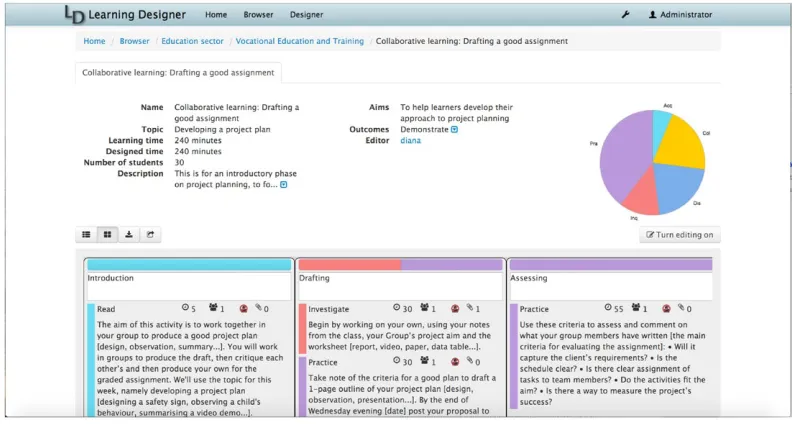Select the Collaborative learning design tab
Viewport: 792px width, 424px height.
178,73
